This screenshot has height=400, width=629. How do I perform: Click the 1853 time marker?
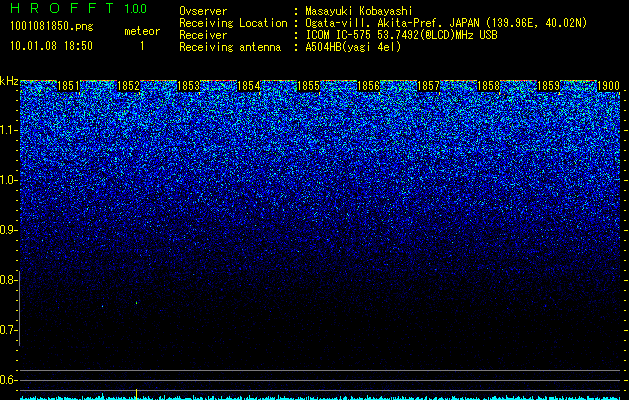(189, 86)
